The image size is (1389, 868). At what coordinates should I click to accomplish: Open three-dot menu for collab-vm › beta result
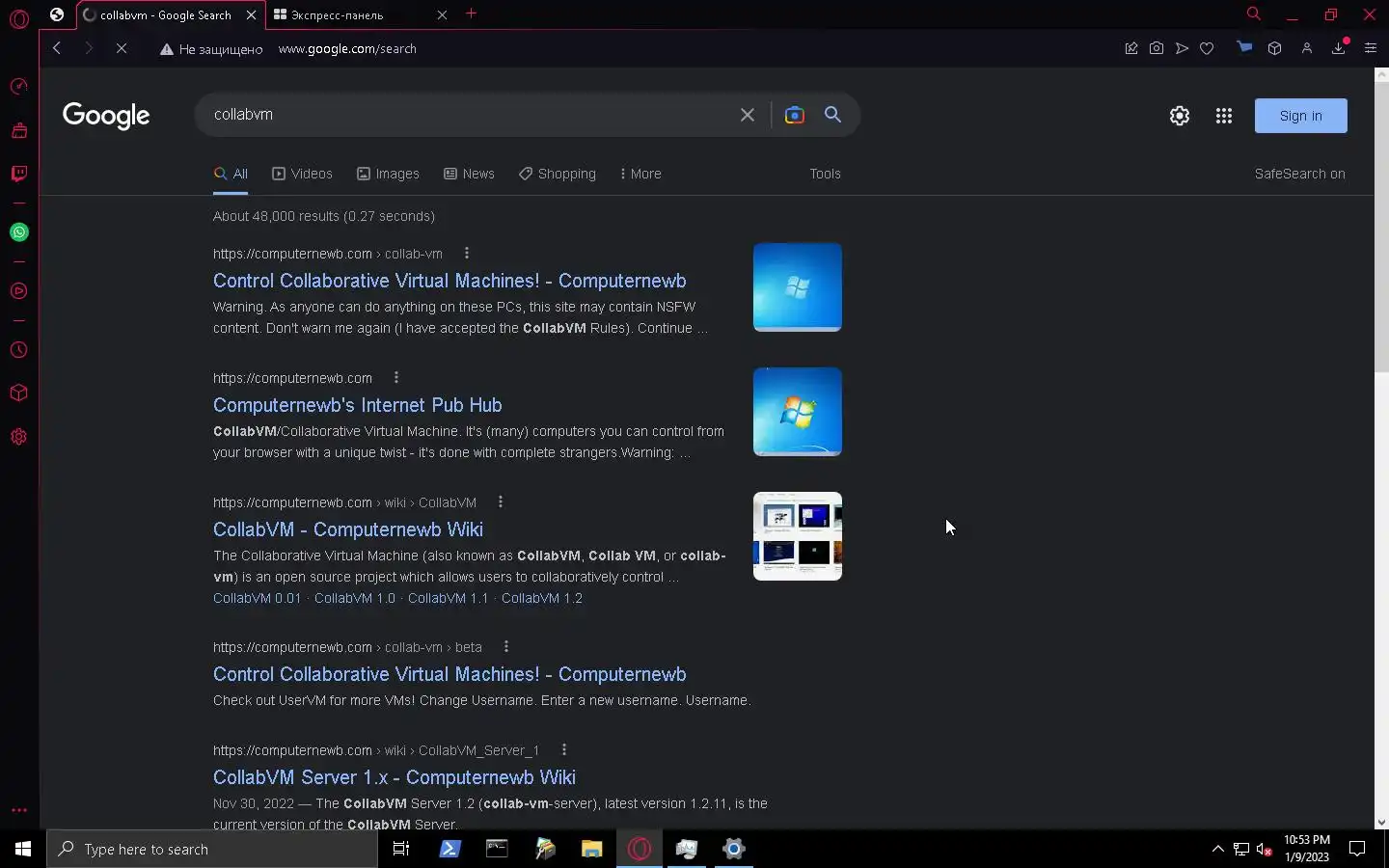click(506, 647)
